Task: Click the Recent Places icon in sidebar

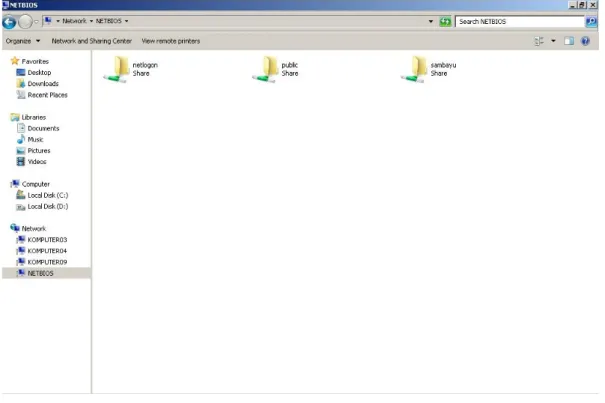Action: point(21,95)
